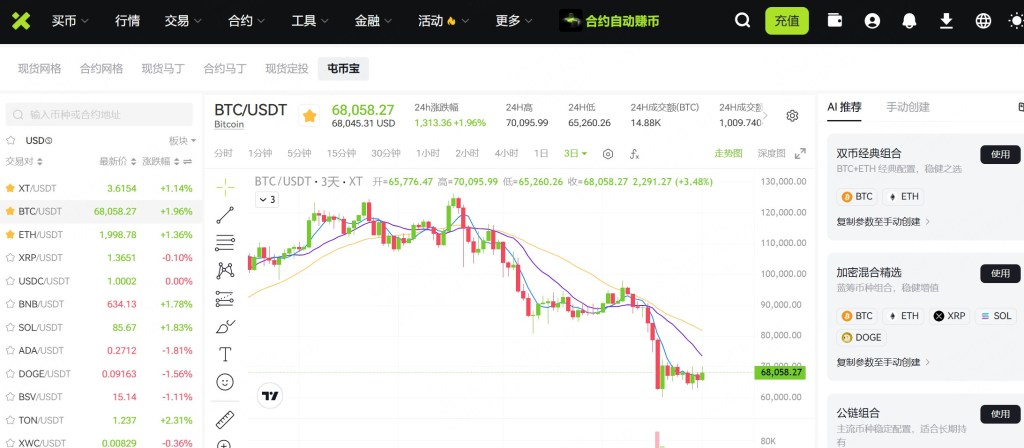Open the search magnifier in top bar

(x=742, y=21)
